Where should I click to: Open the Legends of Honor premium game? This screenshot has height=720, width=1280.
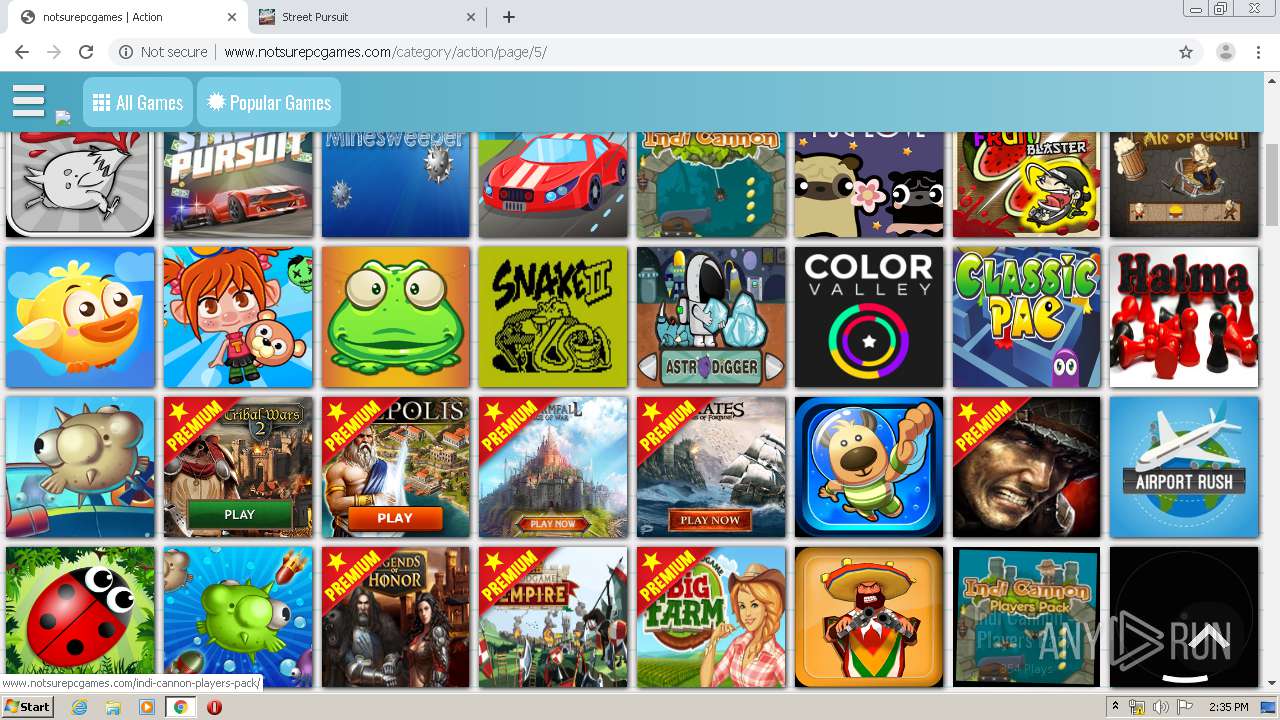click(396, 617)
